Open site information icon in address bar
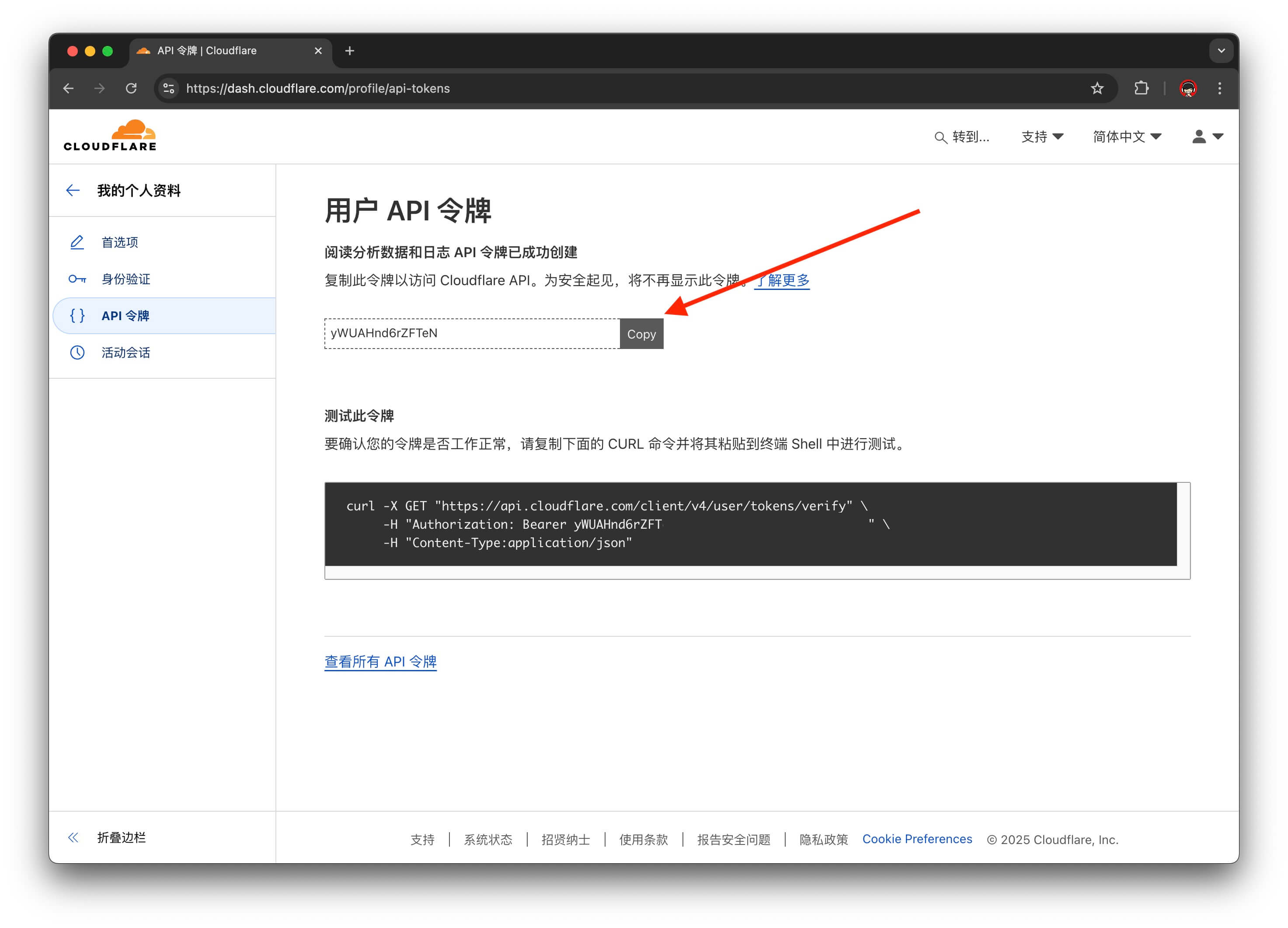The width and height of the screenshot is (1288, 928). tap(169, 89)
